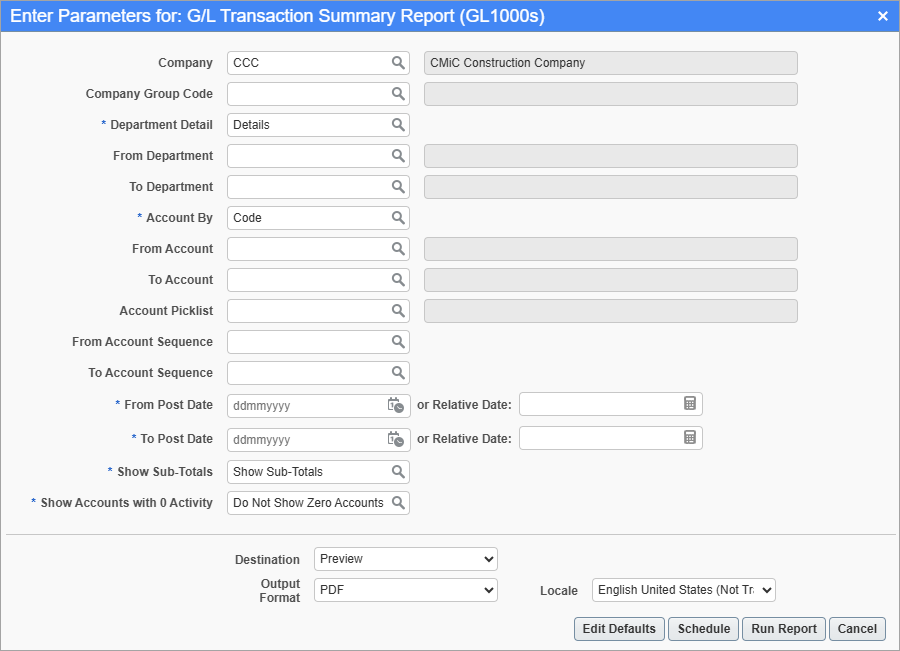
Task: Open Department Detail lookup magnifier
Action: point(398,125)
